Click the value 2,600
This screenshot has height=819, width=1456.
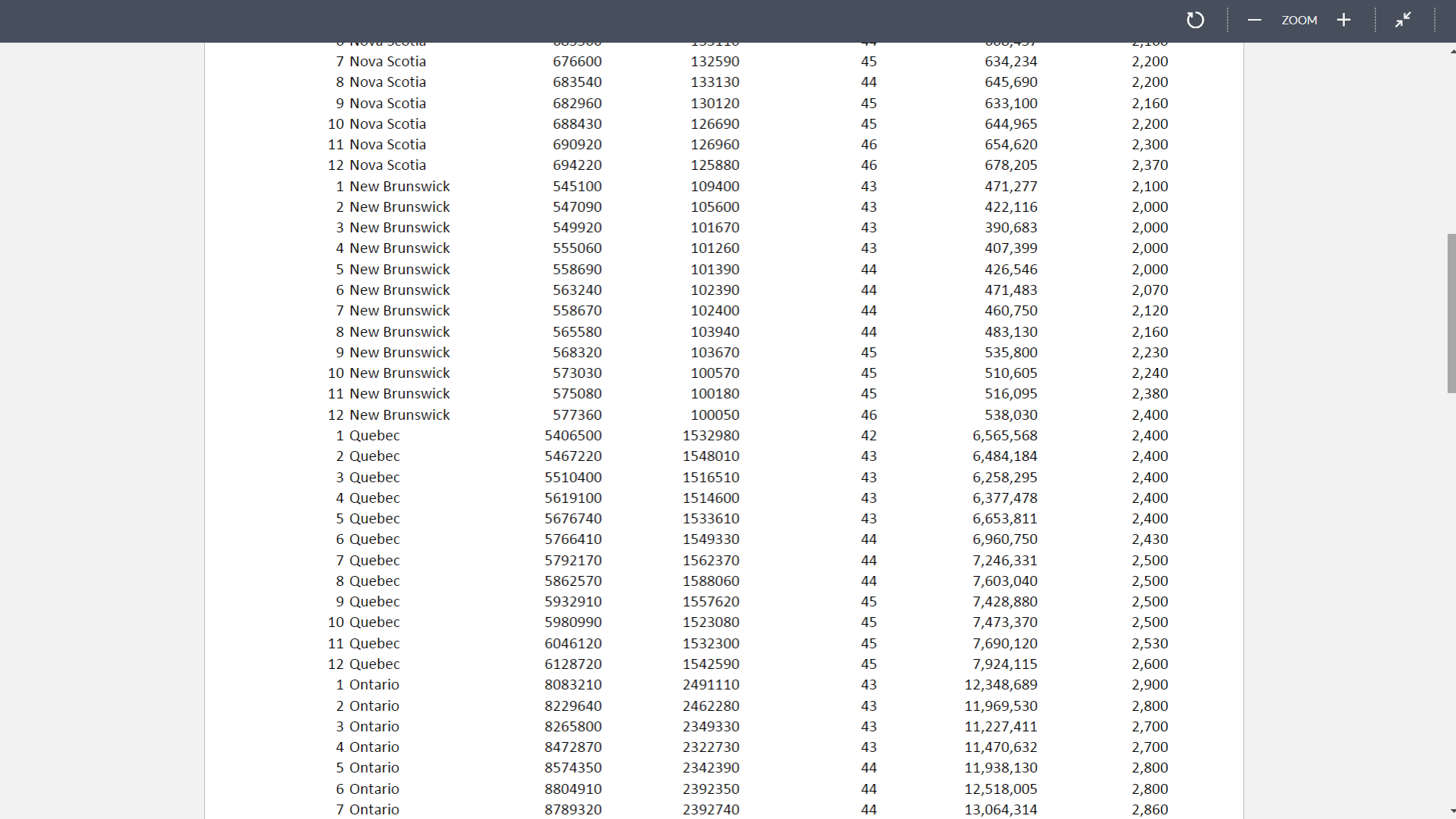point(1150,664)
